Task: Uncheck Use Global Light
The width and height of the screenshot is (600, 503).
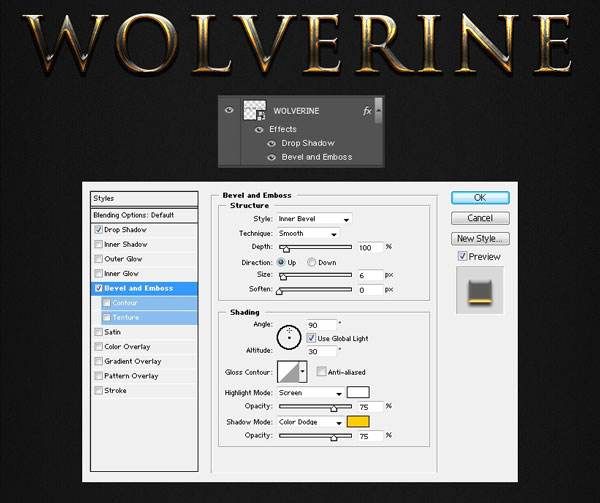Action: [311, 338]
